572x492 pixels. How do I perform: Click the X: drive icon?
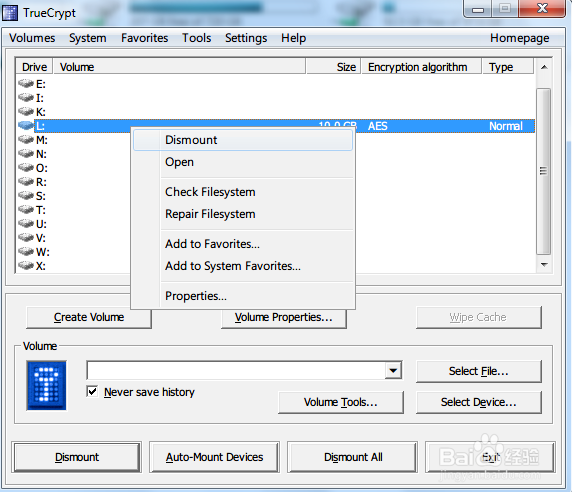tap(26, 265)
